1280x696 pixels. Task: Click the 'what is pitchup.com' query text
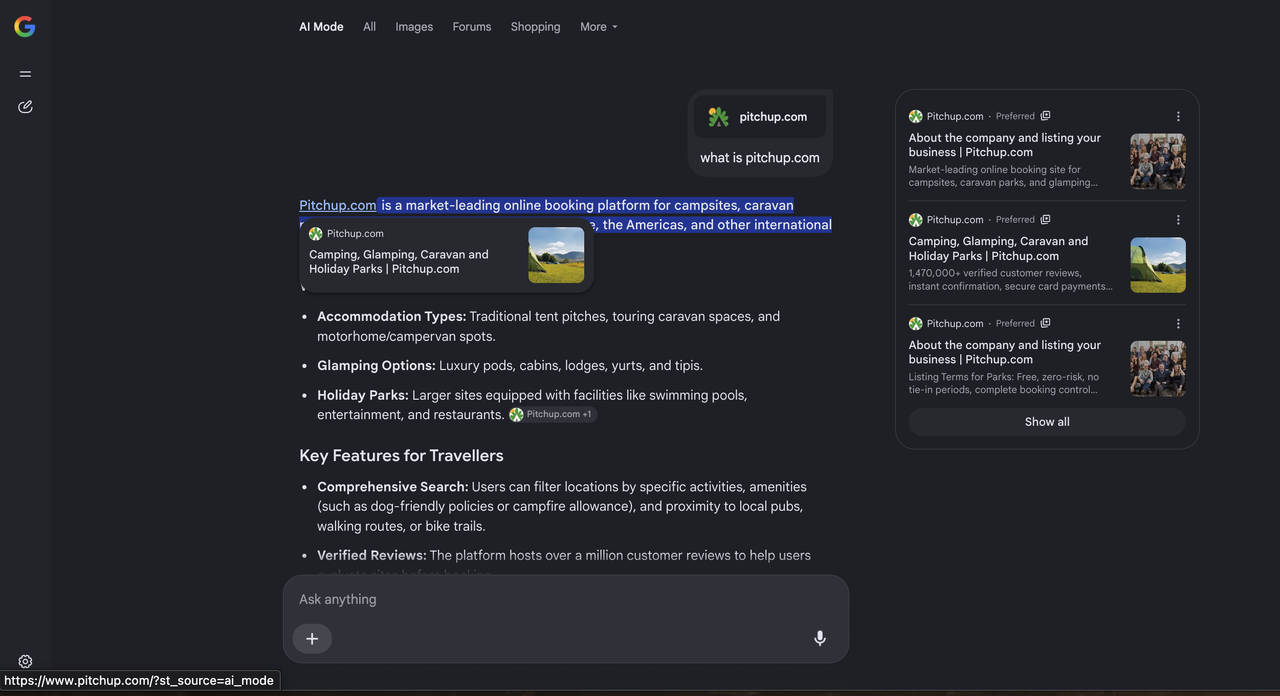click(760, 158)
